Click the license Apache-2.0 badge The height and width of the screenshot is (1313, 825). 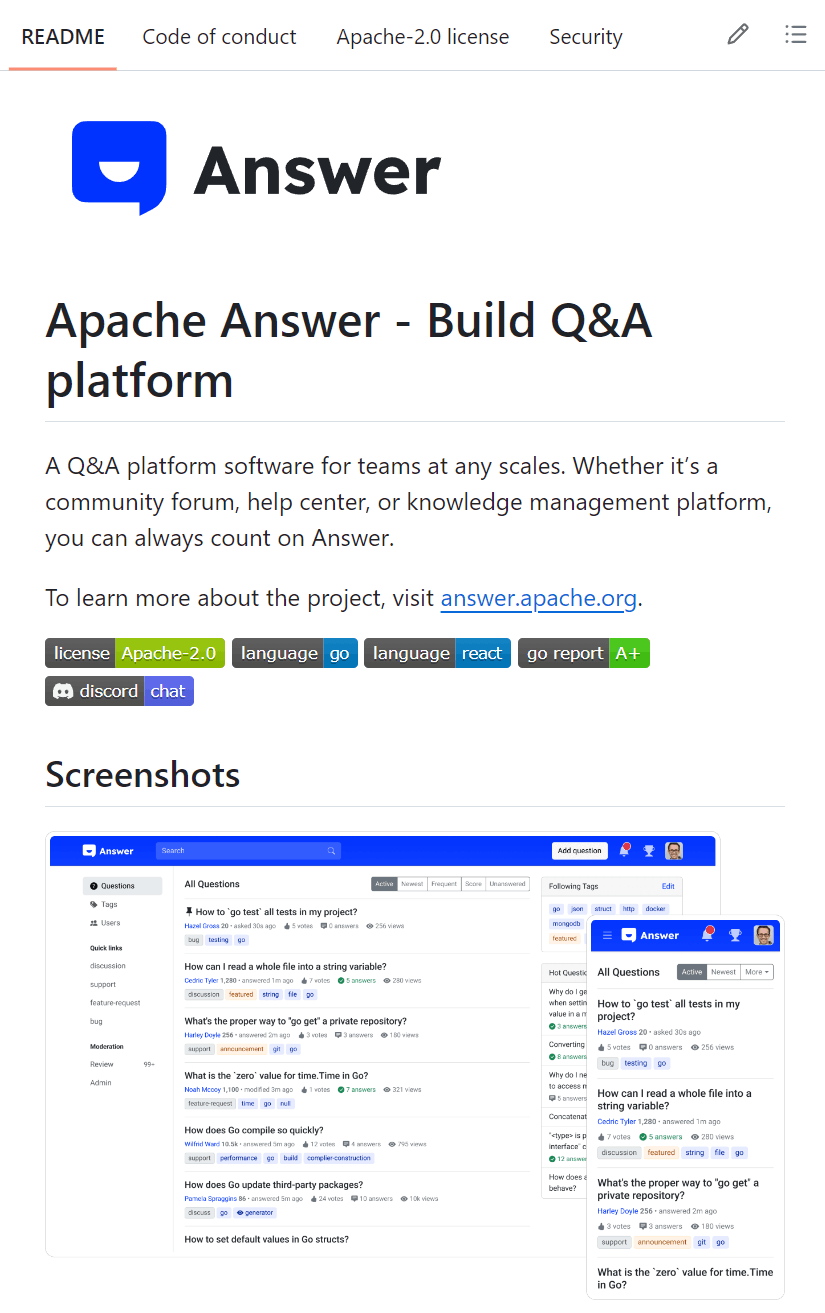pos(135,653)
